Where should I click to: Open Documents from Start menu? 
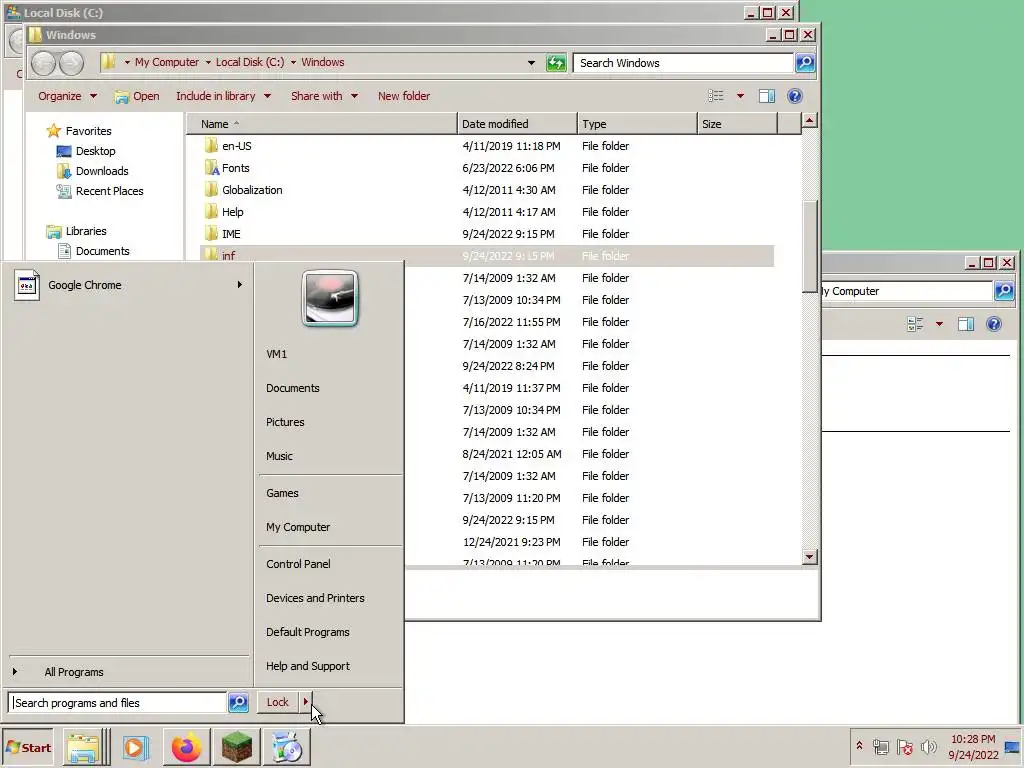(x=293, y=388)
